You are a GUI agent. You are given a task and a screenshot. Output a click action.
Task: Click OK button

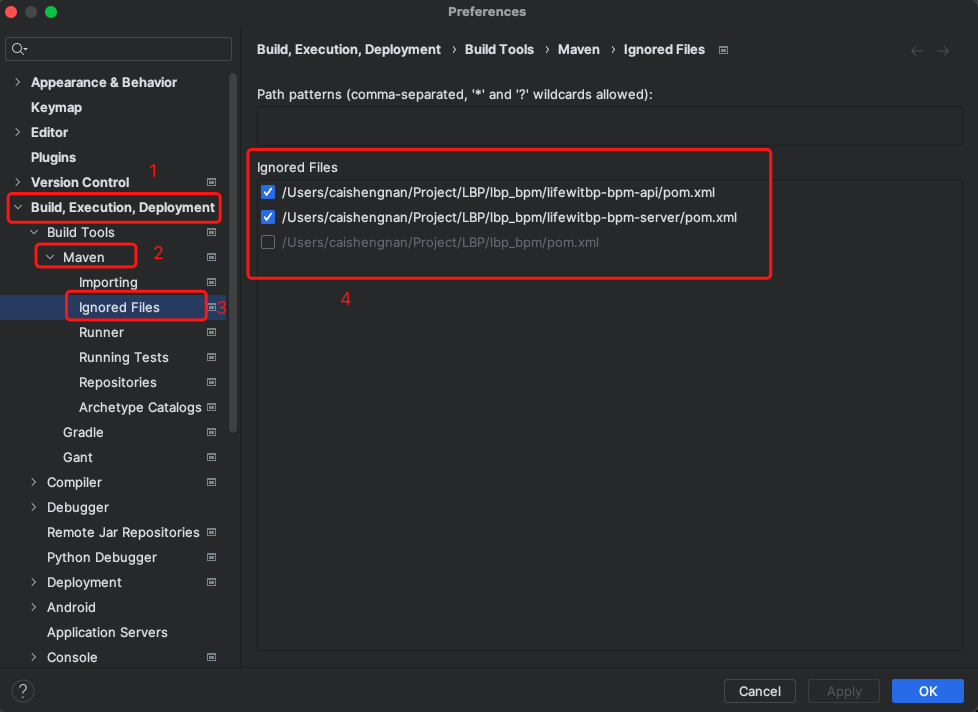point(927,691)
